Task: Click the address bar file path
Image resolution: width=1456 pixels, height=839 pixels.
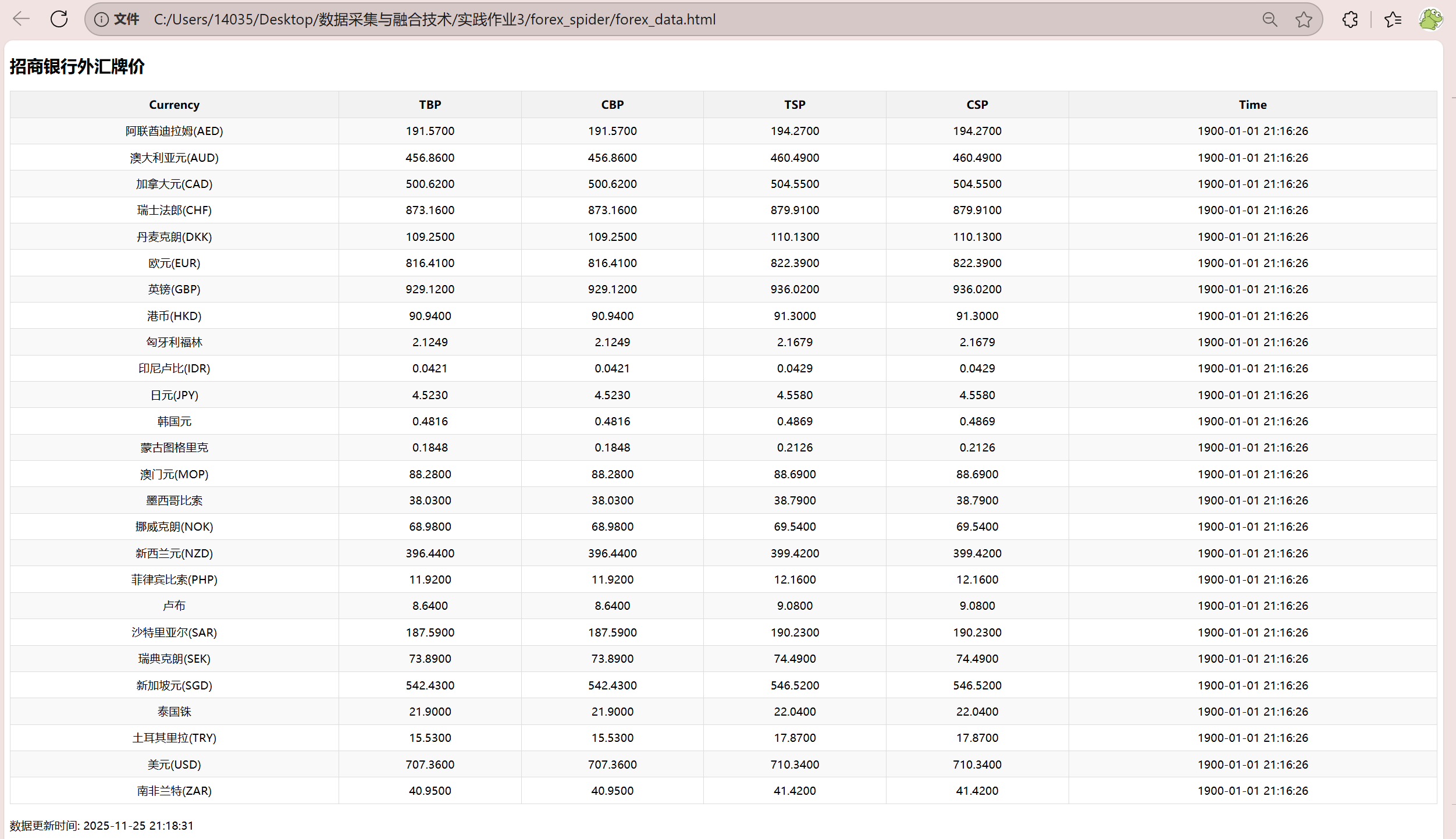Action: 434,20
